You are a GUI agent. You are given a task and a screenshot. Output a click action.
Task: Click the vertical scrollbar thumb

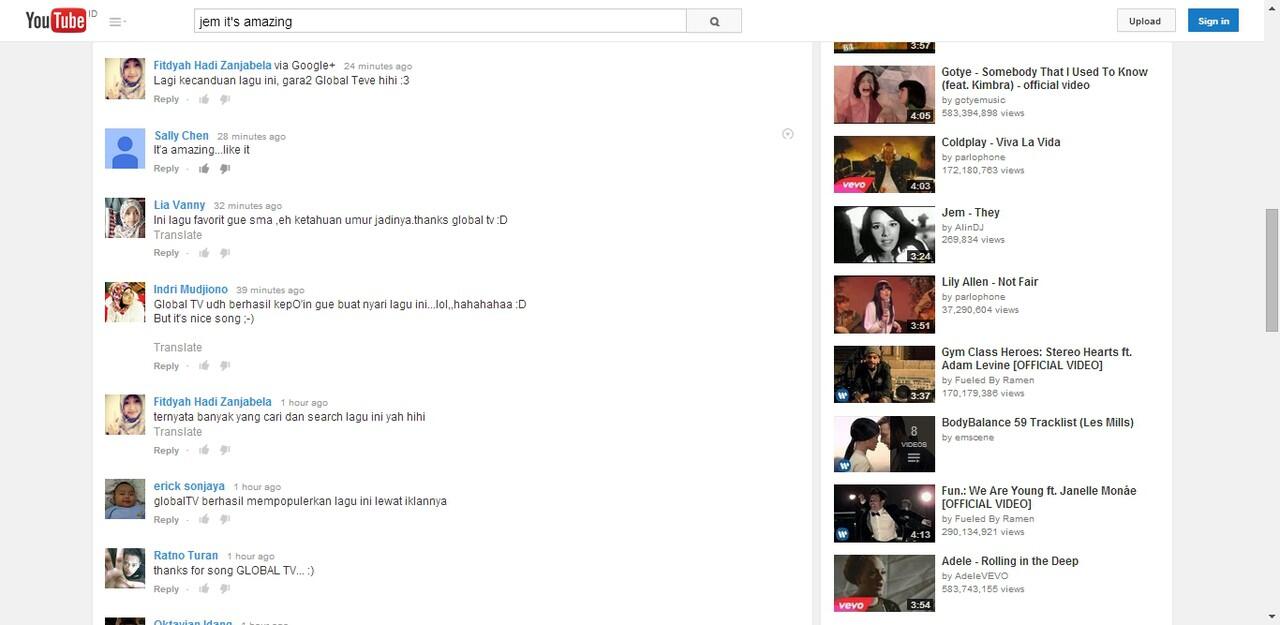pyautogui.click(x=1272, y=269)
